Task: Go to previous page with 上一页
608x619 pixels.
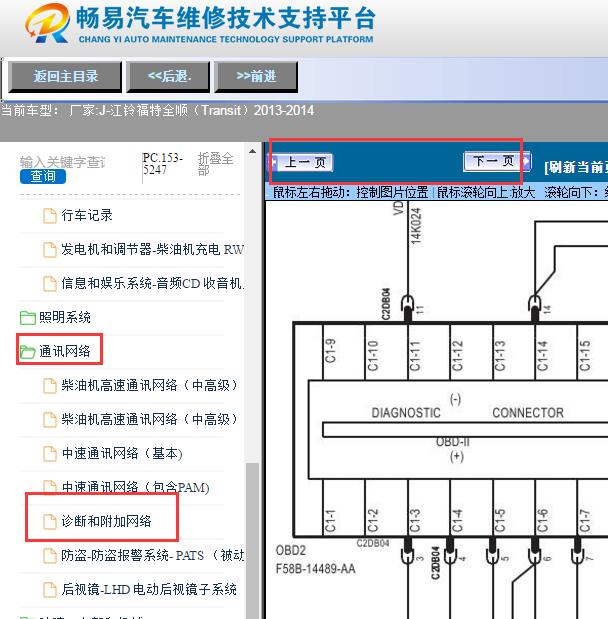Action: click(301, 162)
